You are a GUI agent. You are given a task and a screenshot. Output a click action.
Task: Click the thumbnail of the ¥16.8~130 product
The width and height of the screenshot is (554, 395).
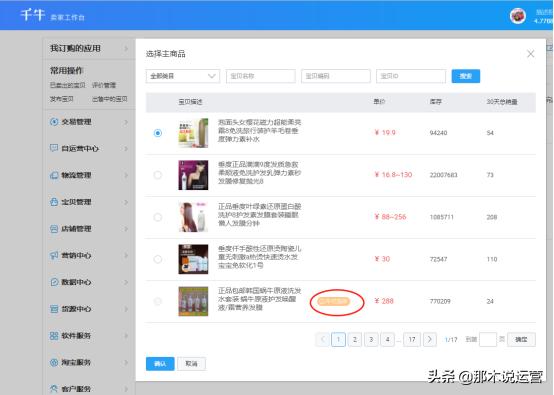coord(193,175)
